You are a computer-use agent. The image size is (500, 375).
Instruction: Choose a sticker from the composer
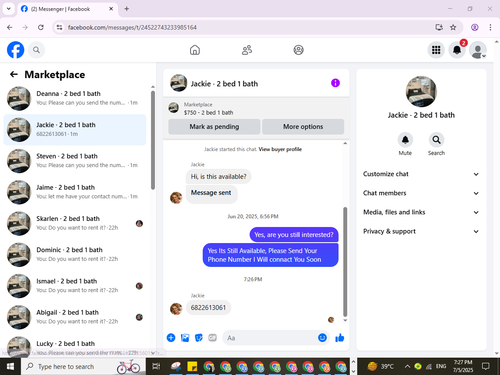coord(199,338)
